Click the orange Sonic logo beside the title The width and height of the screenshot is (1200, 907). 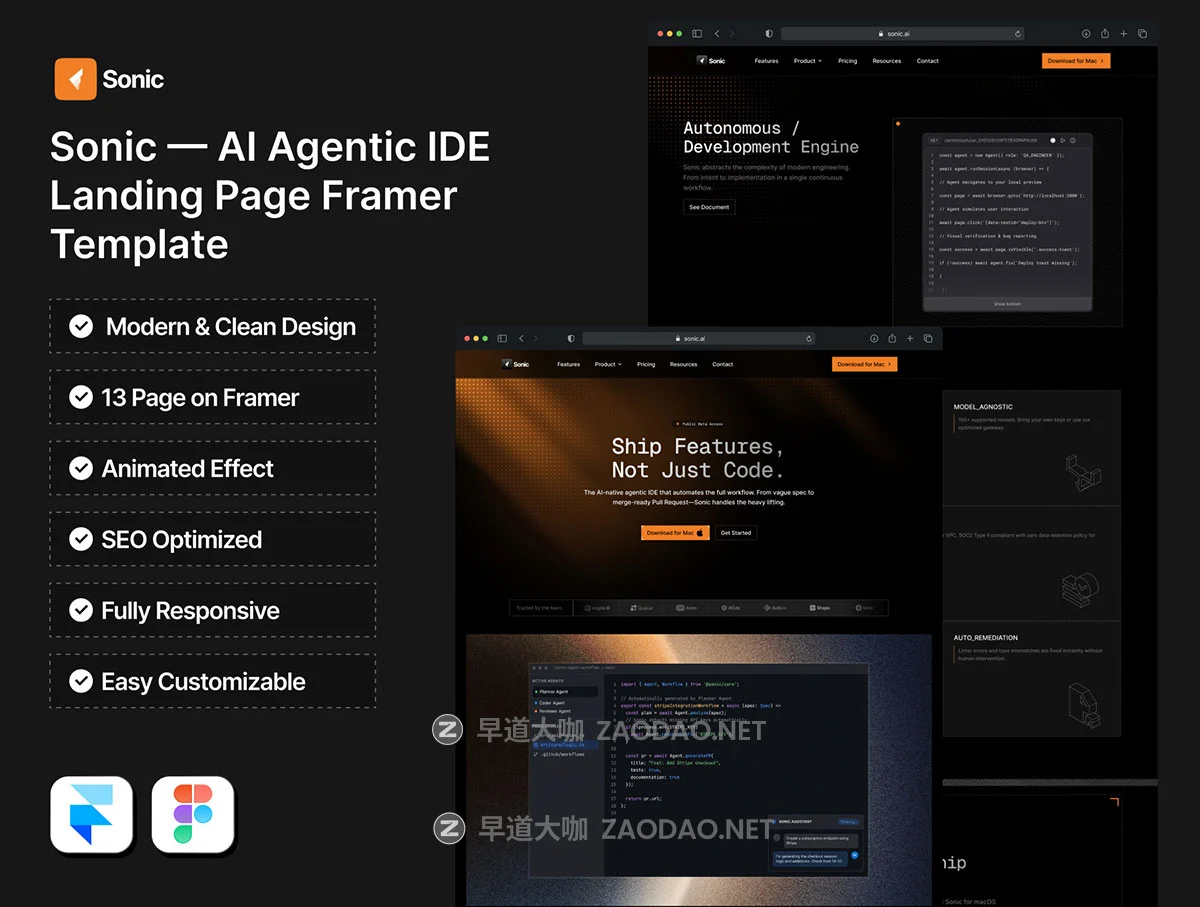[75, 79]
